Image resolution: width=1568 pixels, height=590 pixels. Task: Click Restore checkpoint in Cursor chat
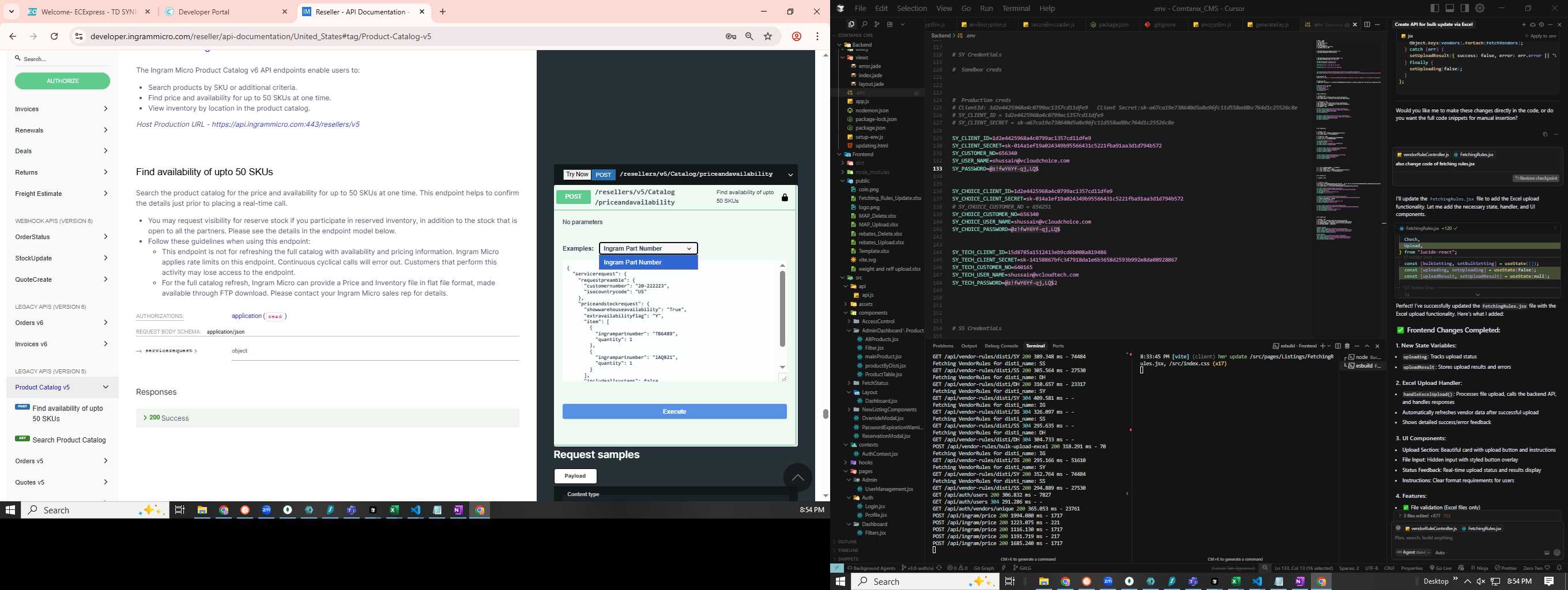[1536, 178]
